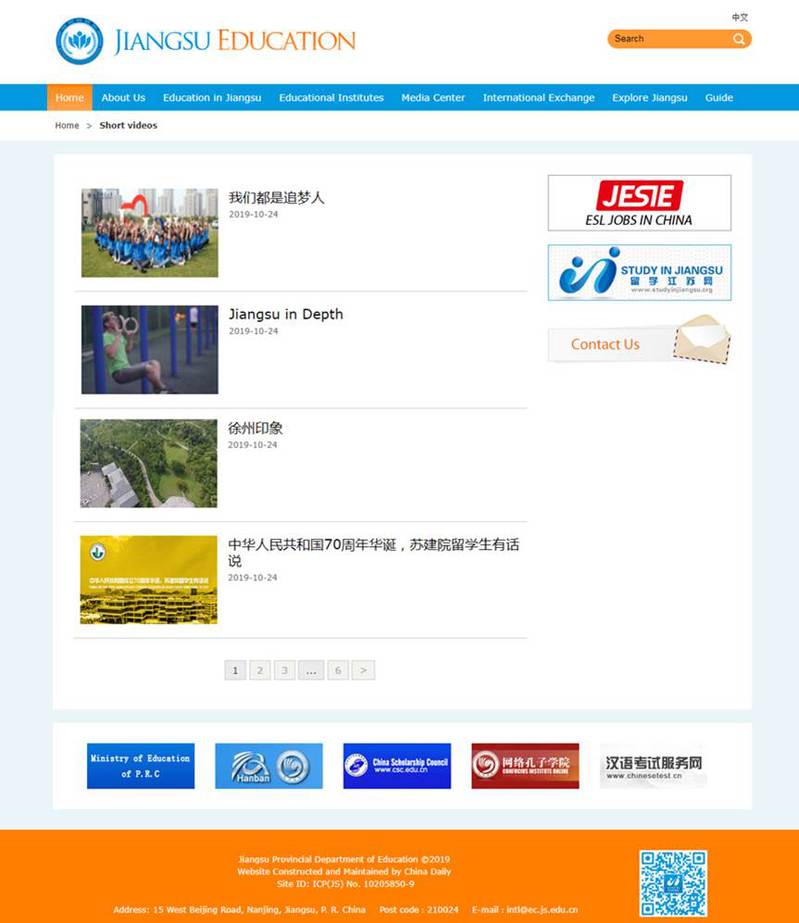The height and width of the screenshot is (923, 799).
Task: Open the JESIE ESL Jobs banner
Action: (x=639, y=203)
